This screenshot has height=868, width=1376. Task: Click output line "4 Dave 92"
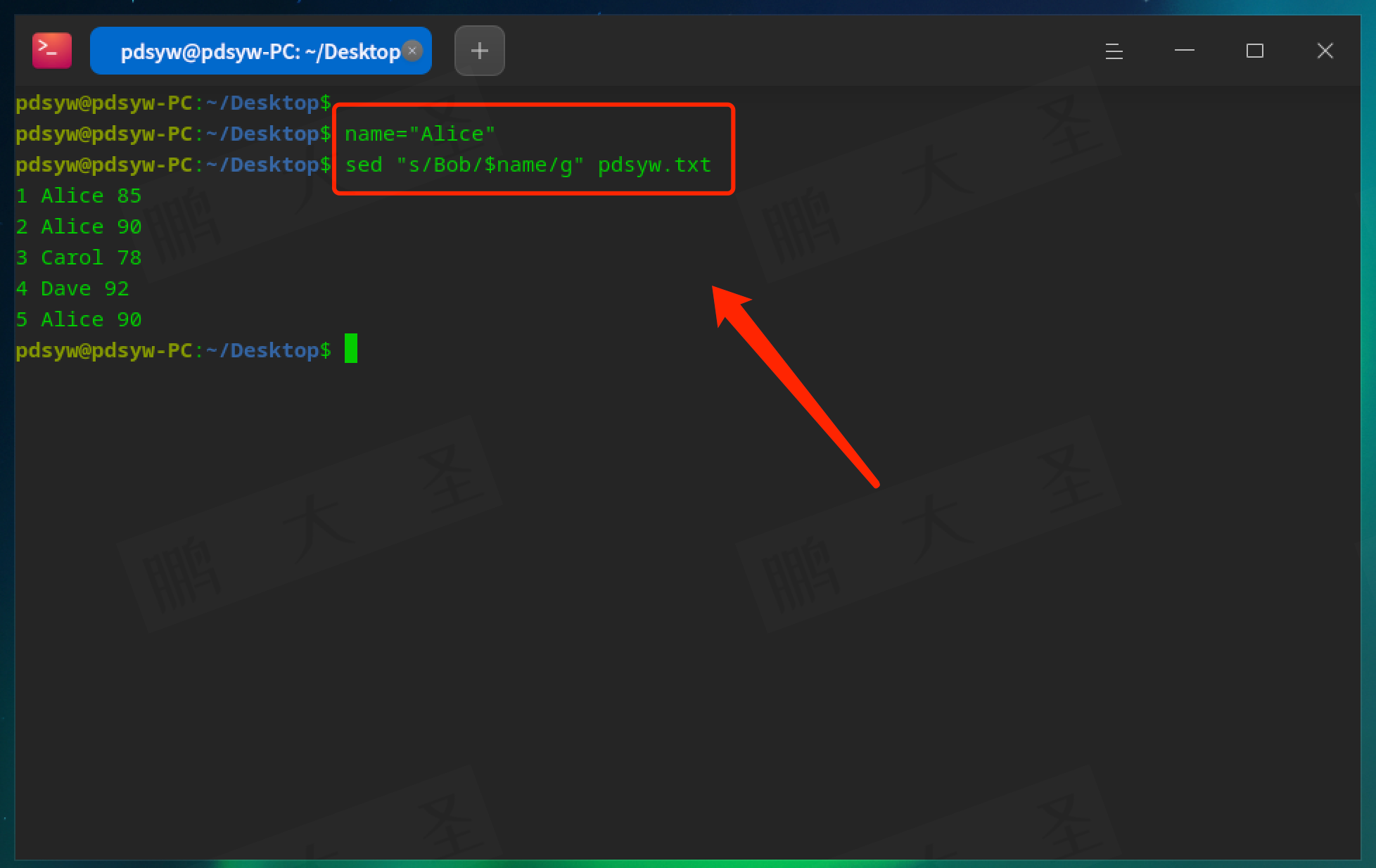tap(72, 288)
